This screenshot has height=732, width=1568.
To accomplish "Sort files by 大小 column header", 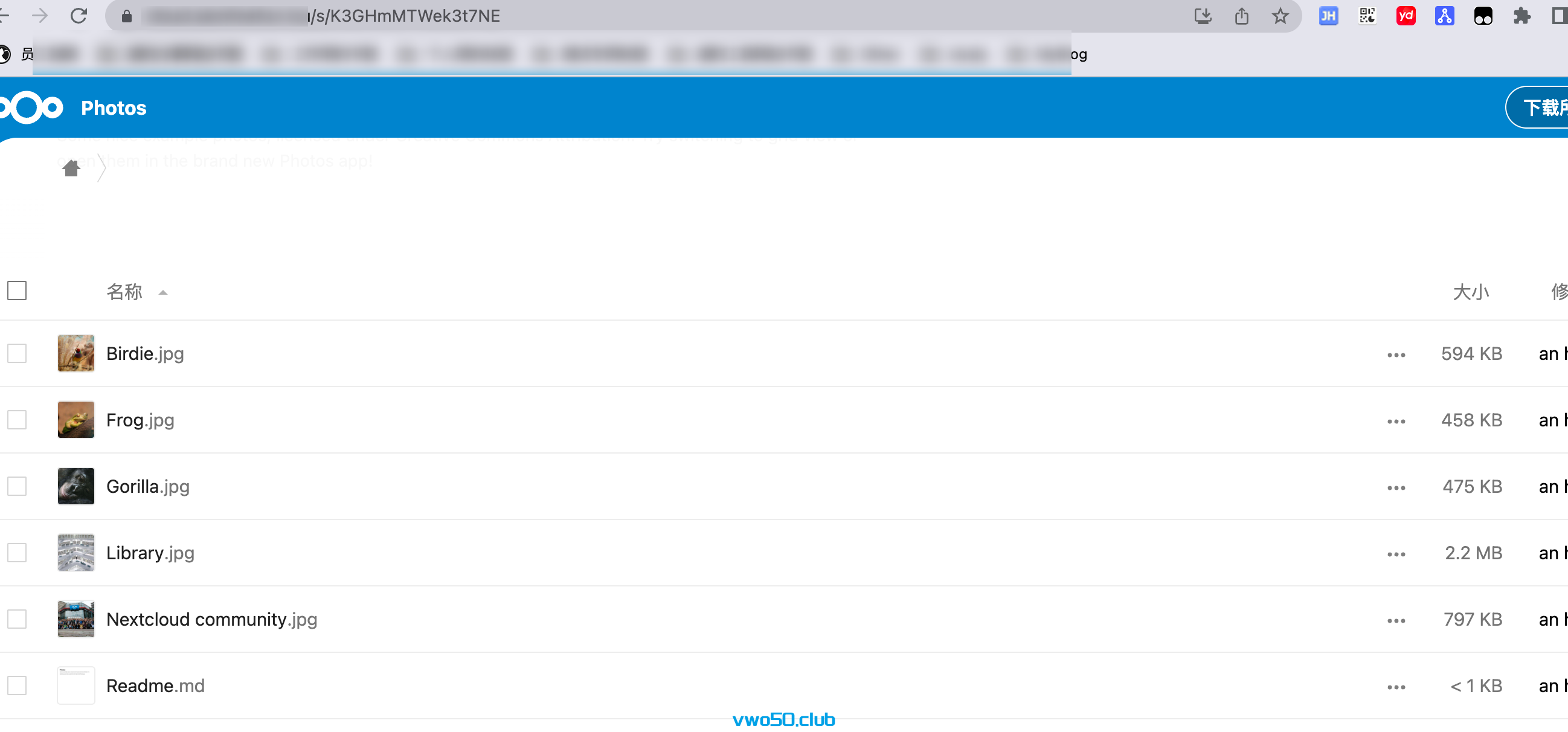I will pyautogui.click(x=1471, y=292).
